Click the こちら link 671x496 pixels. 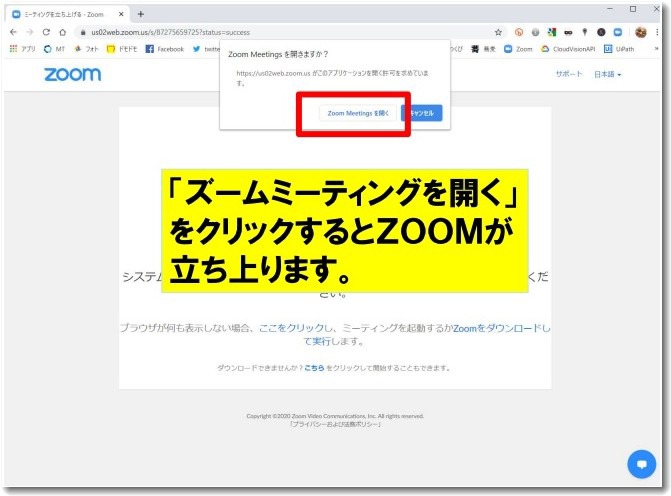click(314, 368)
